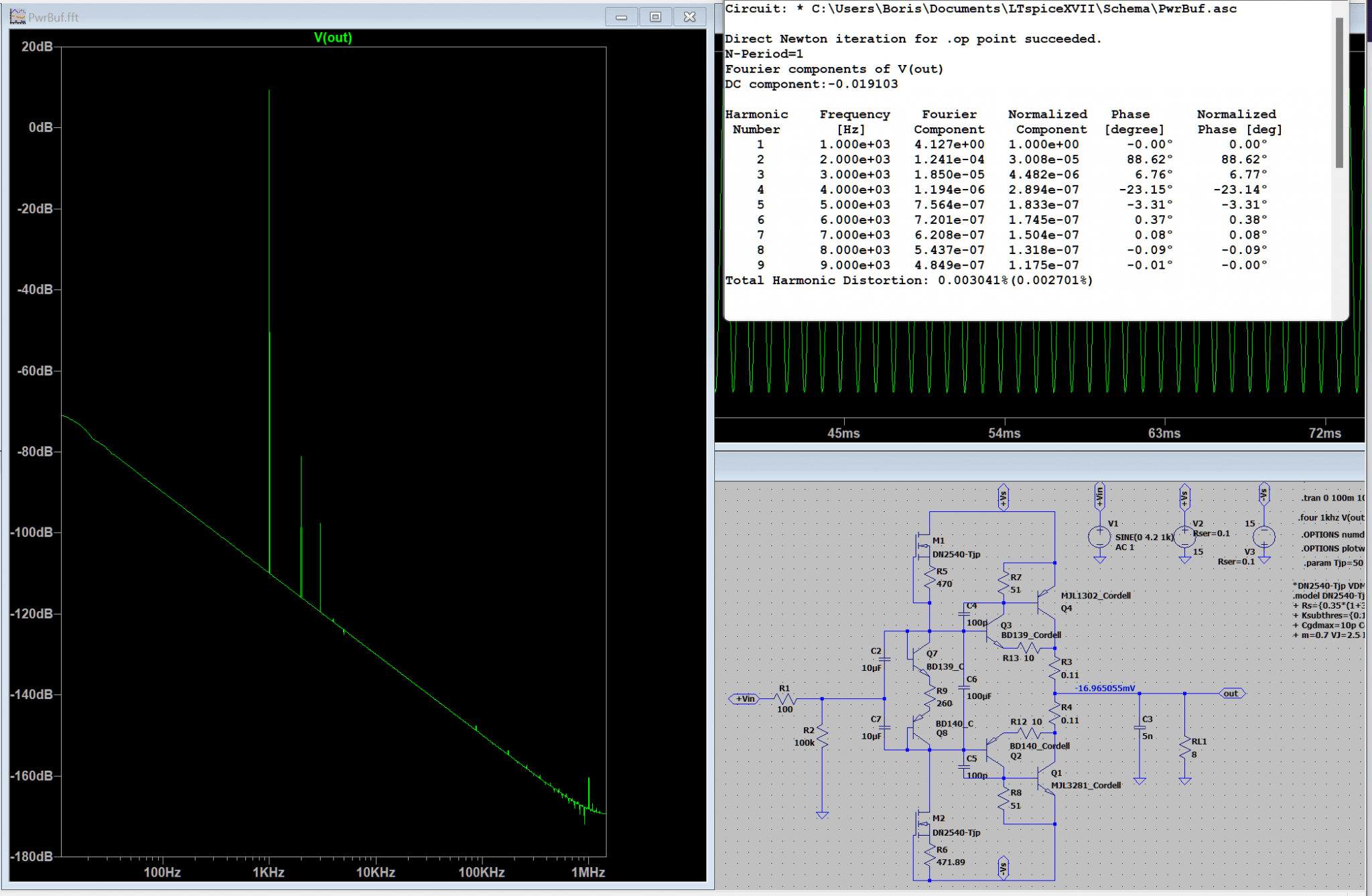Click the 4.127e+00 Fourier component value
Image resolution: width=1372 pixels, height=896 pixels.
coord(949,144)
